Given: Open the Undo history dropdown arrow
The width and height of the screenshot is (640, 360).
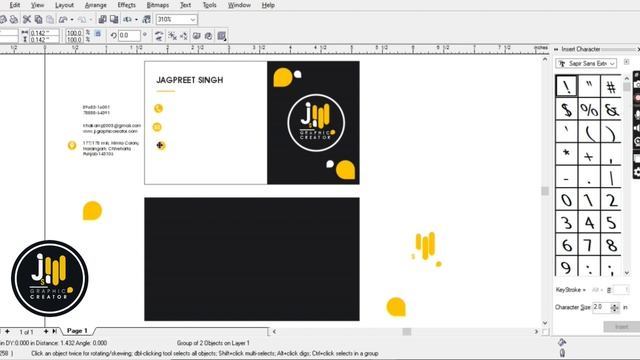Looking at the screenshot, I should [72, 19].
